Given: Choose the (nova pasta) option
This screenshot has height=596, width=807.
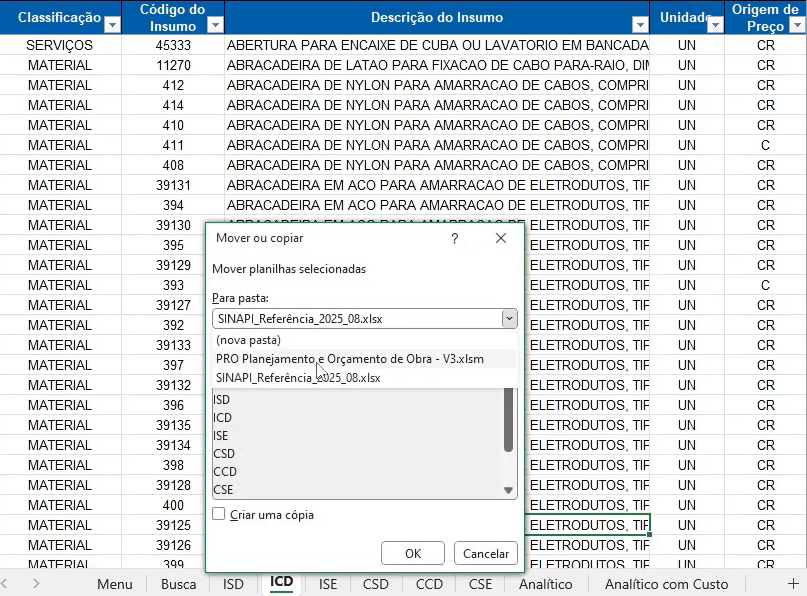Looking at the screenshot, I should [248, 341].
